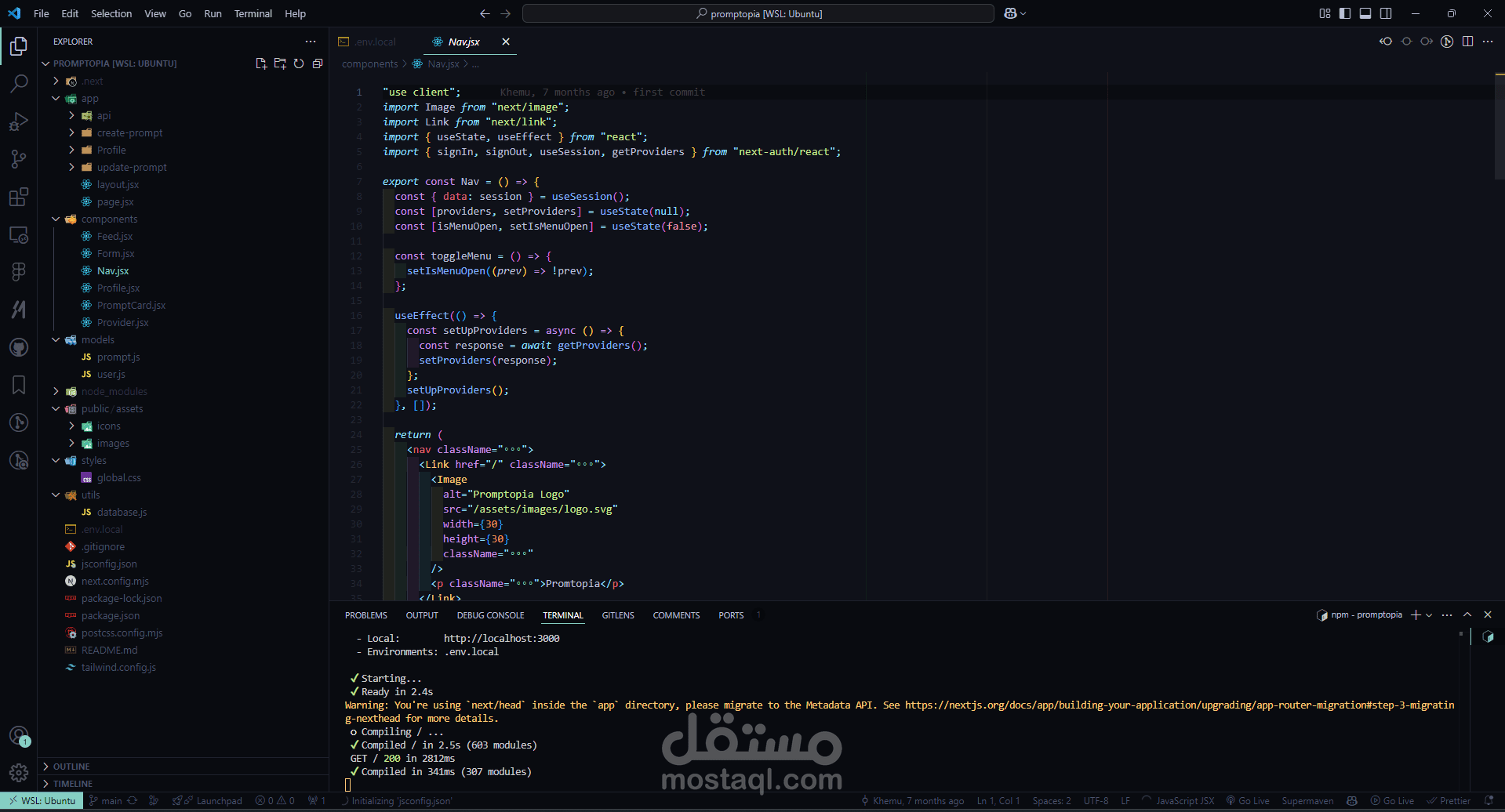Maximize the terminal panel size
Viewport: 1505px width, 812px height.
(x=1467, y=614)
